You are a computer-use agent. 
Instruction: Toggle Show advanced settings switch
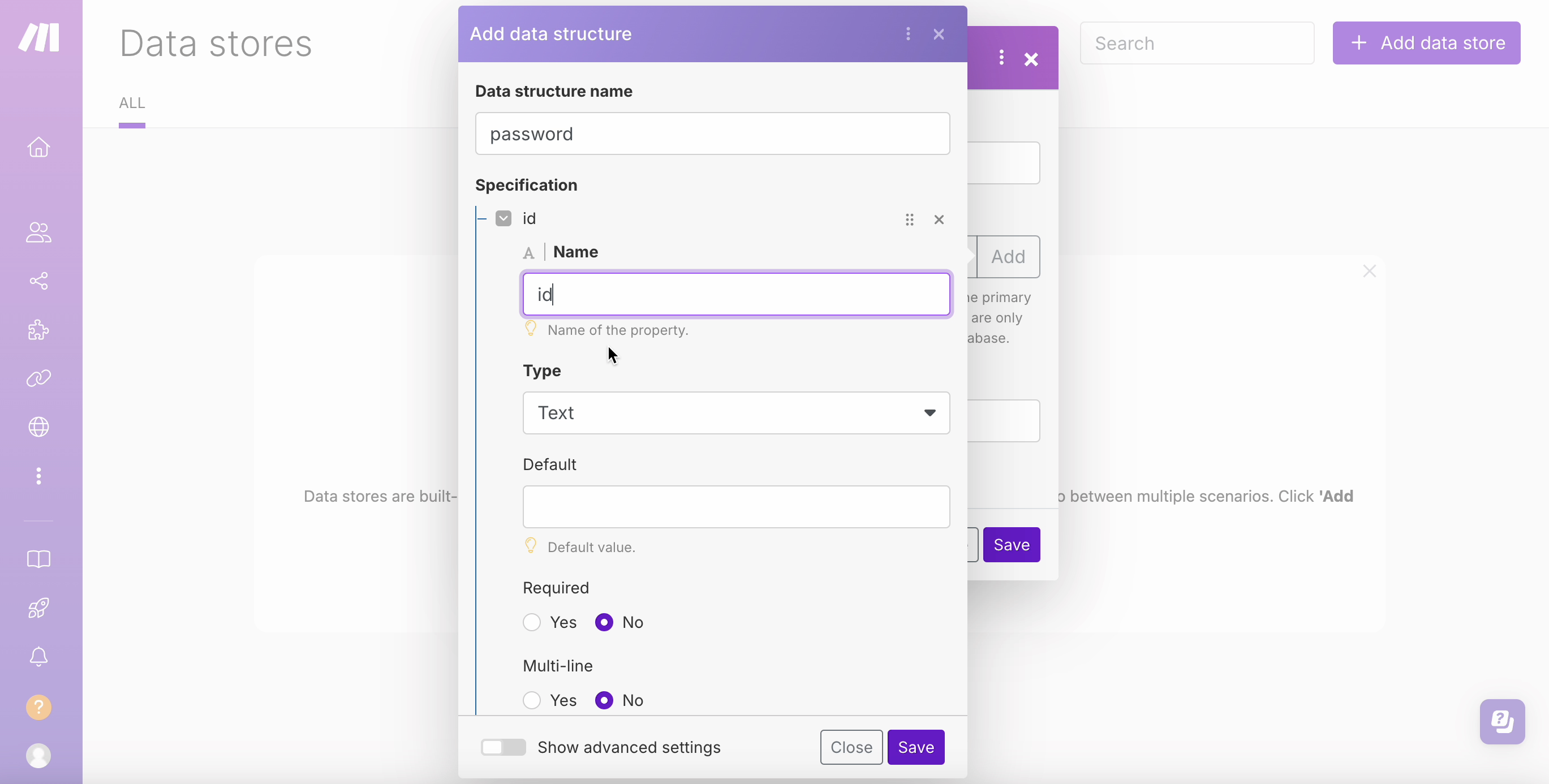click(x=502, y=747)
